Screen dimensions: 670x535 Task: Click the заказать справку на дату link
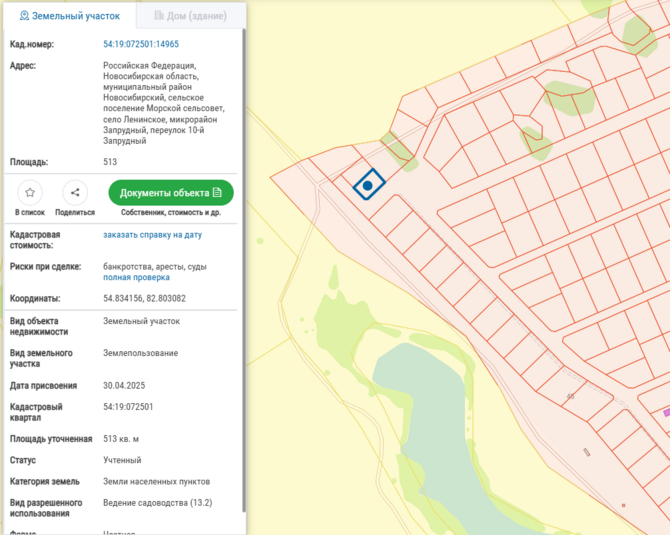click(152, 235)
